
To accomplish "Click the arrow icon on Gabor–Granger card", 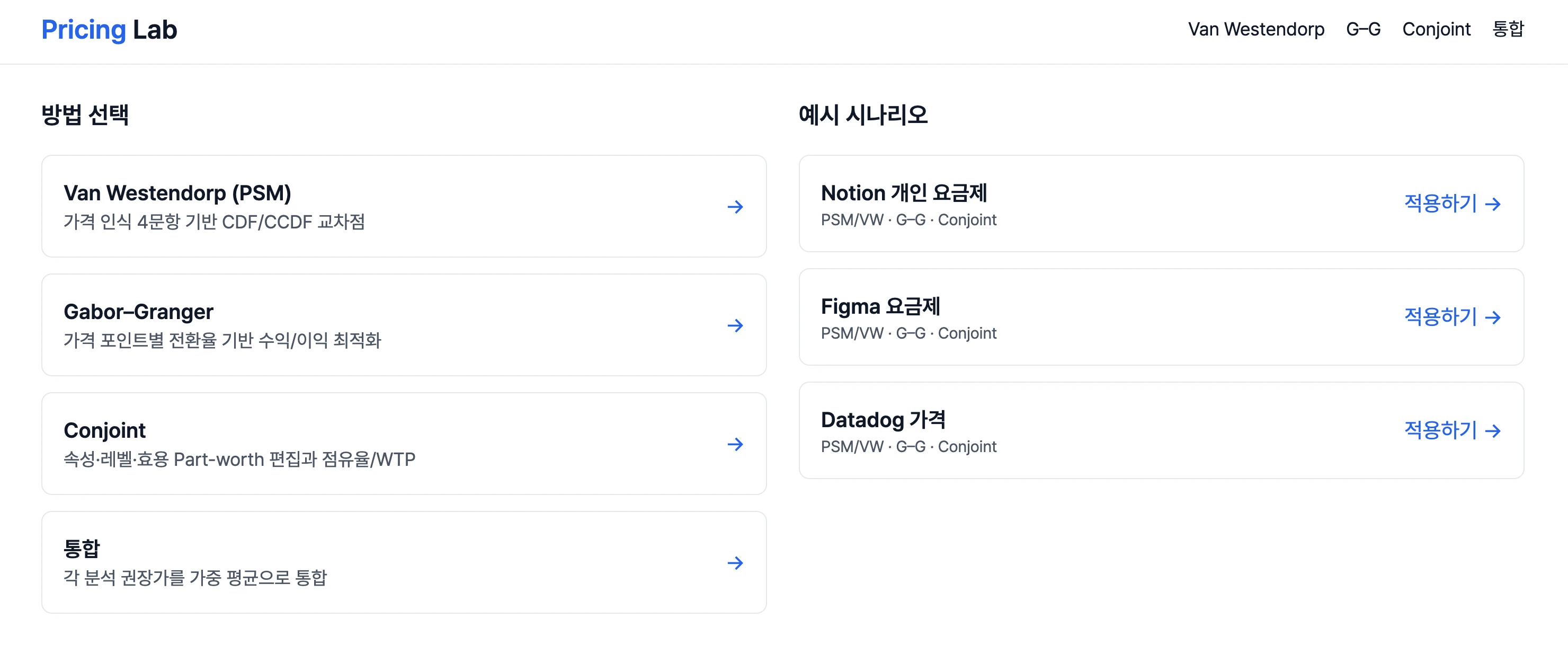I will pyautogui.click(x=735, y=326).
